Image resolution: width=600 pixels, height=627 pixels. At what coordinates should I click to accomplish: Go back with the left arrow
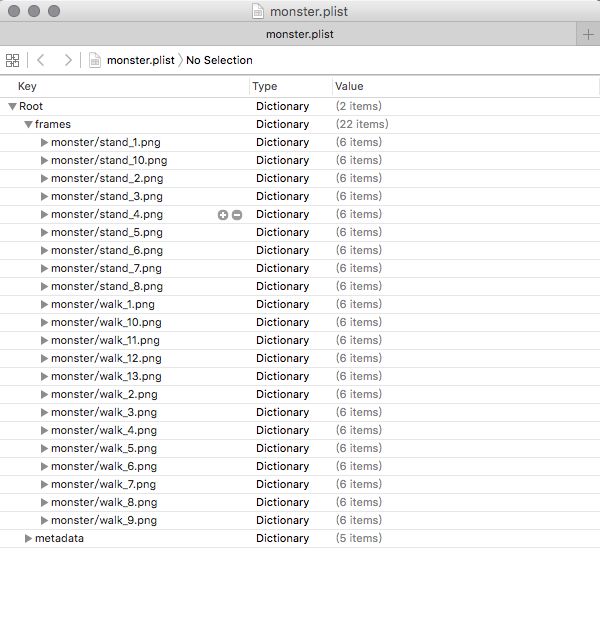coord(40,60)
